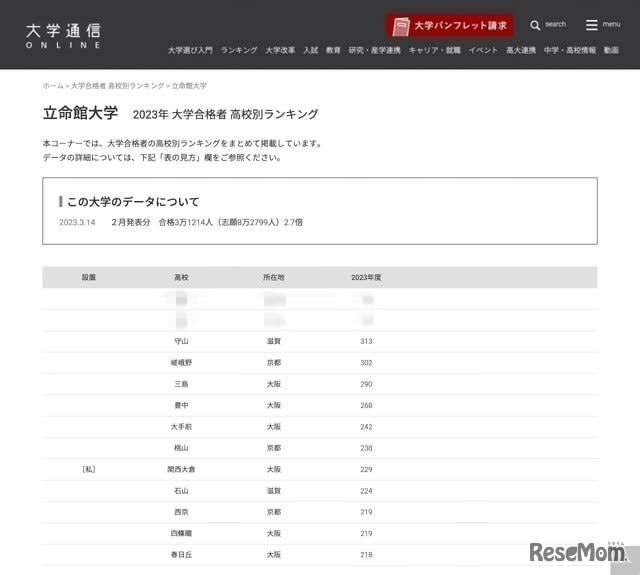
Task: Click the 立命館大学 page heading
Action: pyautogui.click(x=80, y=113)
